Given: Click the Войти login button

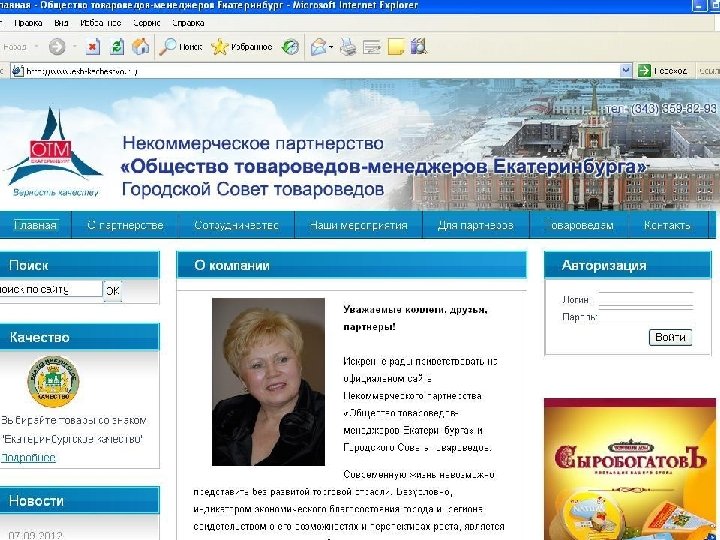Looking at the screenshot, I should (x=670, y=338).
